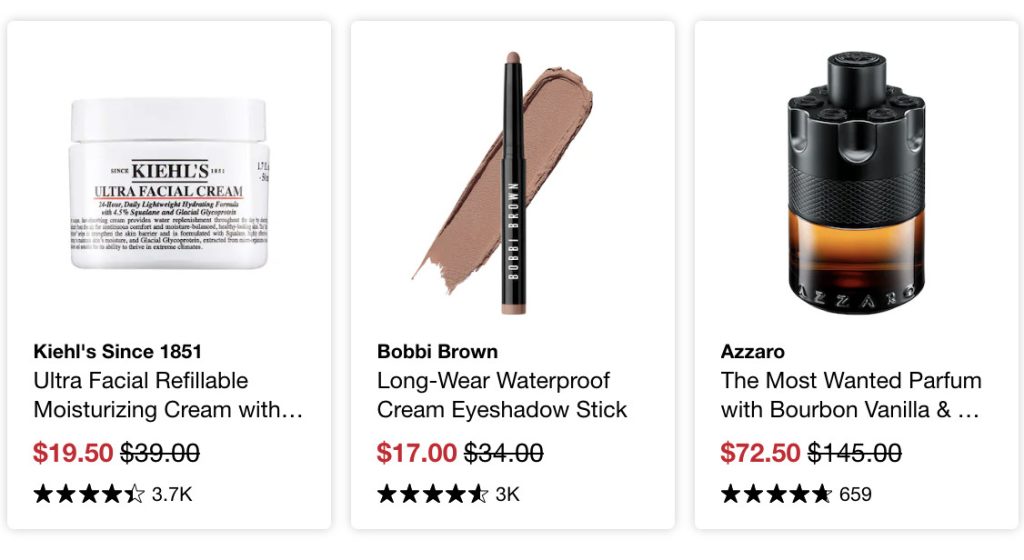
Task: Open the 659 reviews count
Action: point(856,494)
